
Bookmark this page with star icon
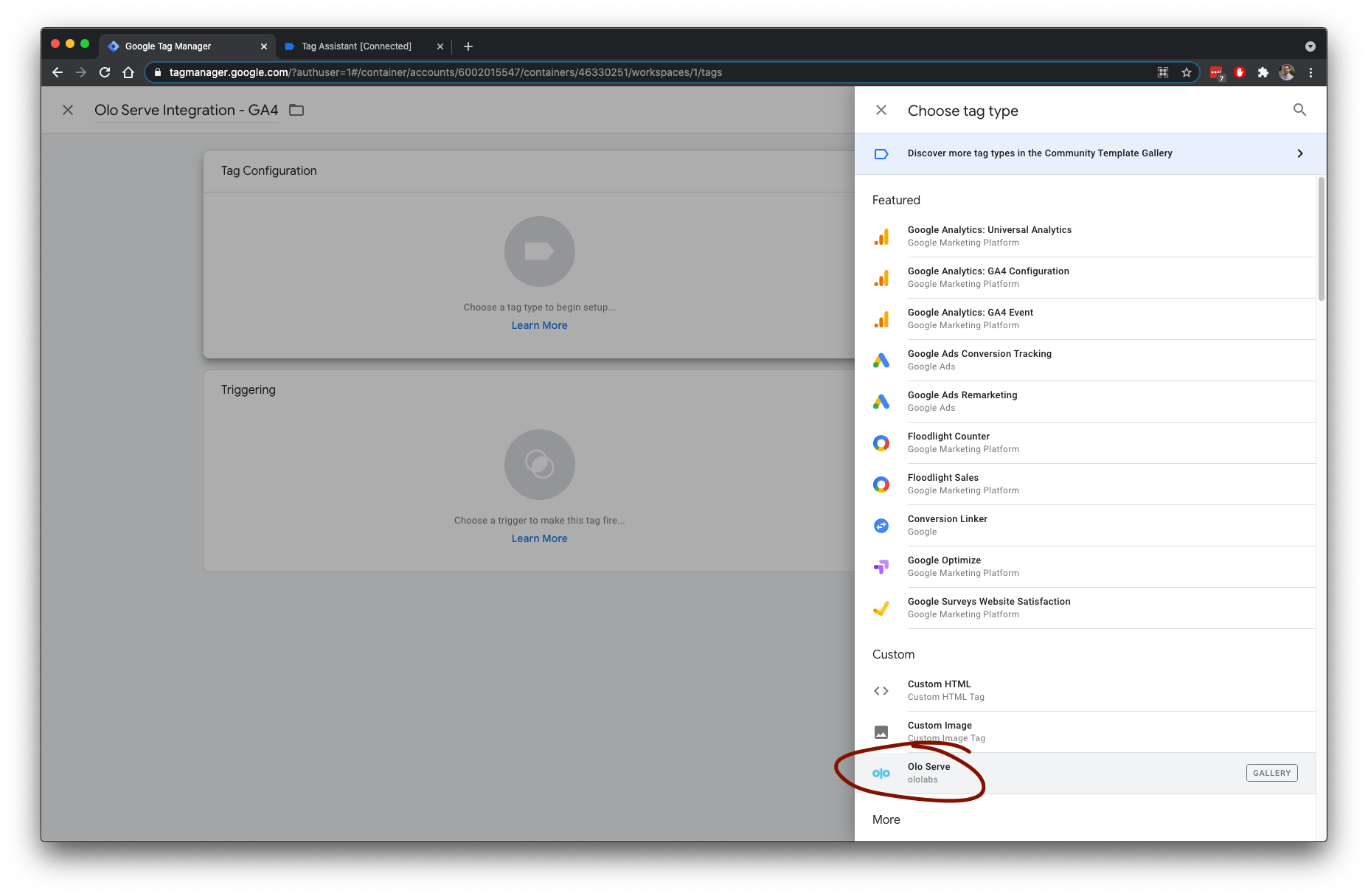coord(1187,72)
